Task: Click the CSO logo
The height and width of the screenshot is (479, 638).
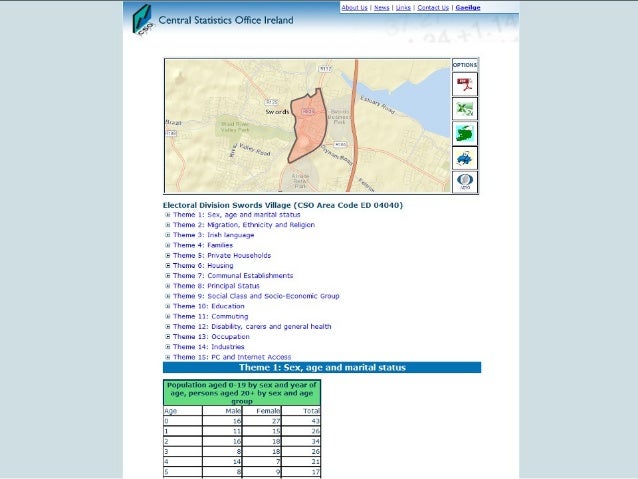Action: click(x=142, y=20)
